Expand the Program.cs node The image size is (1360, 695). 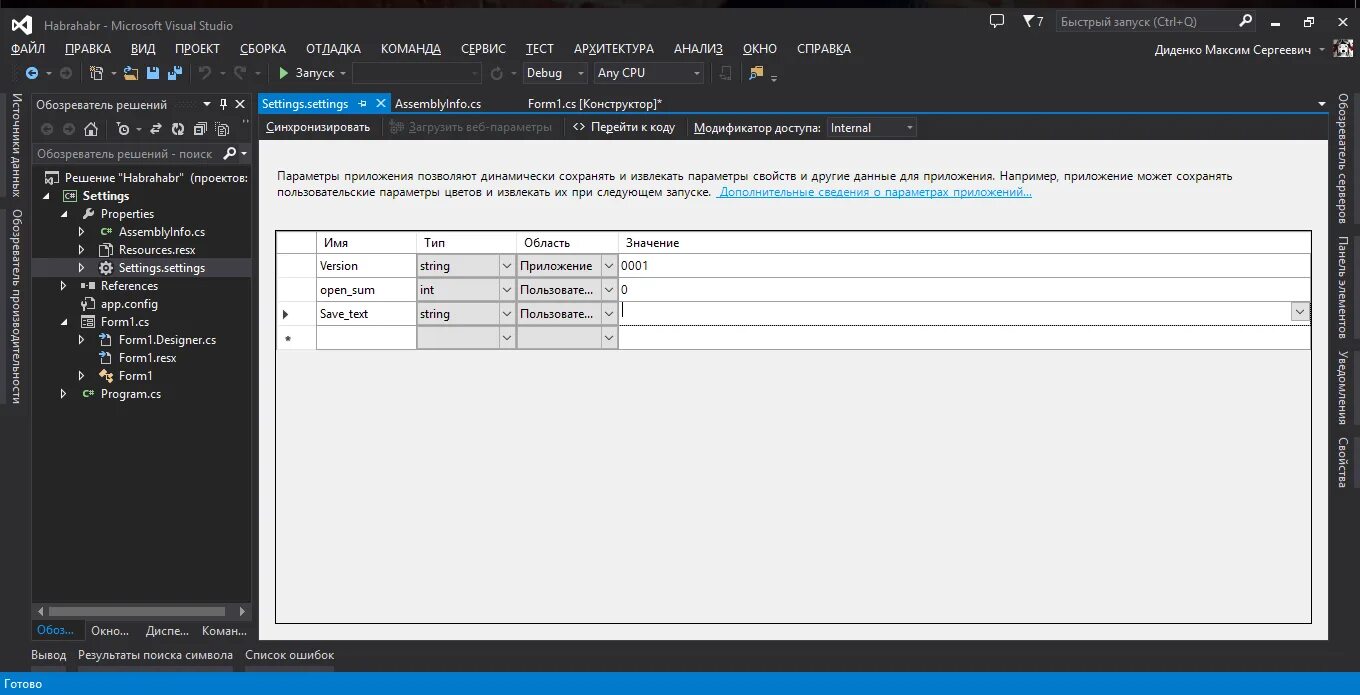coord(64,394)
